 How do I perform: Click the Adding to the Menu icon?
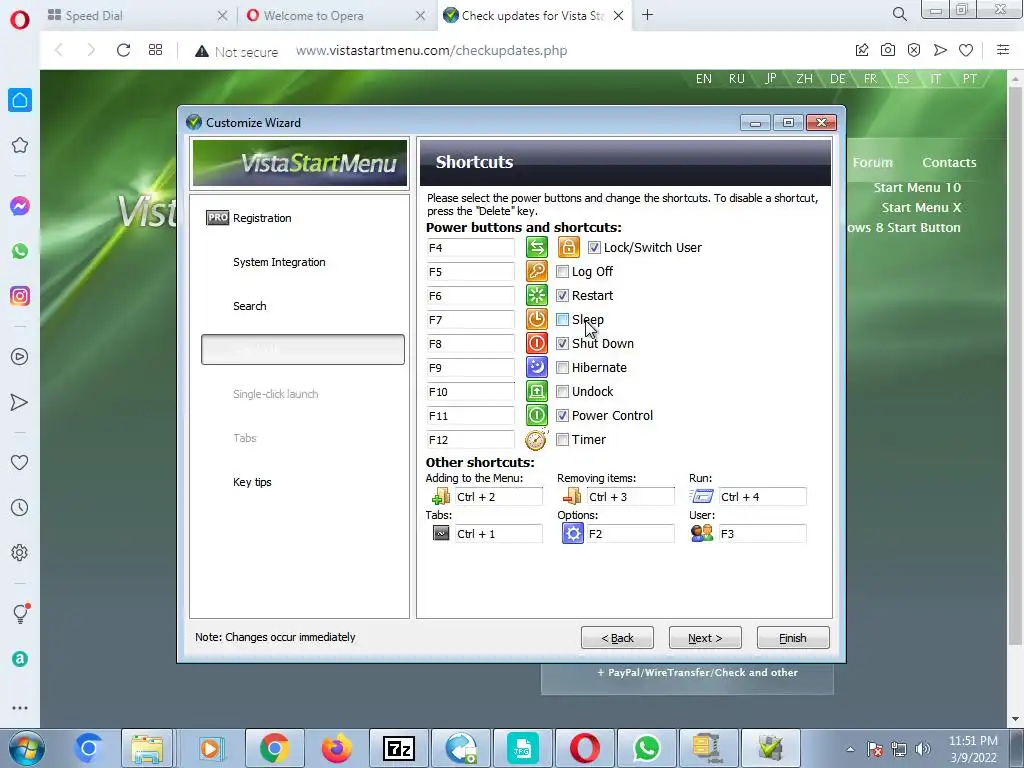tap(441, 497)
